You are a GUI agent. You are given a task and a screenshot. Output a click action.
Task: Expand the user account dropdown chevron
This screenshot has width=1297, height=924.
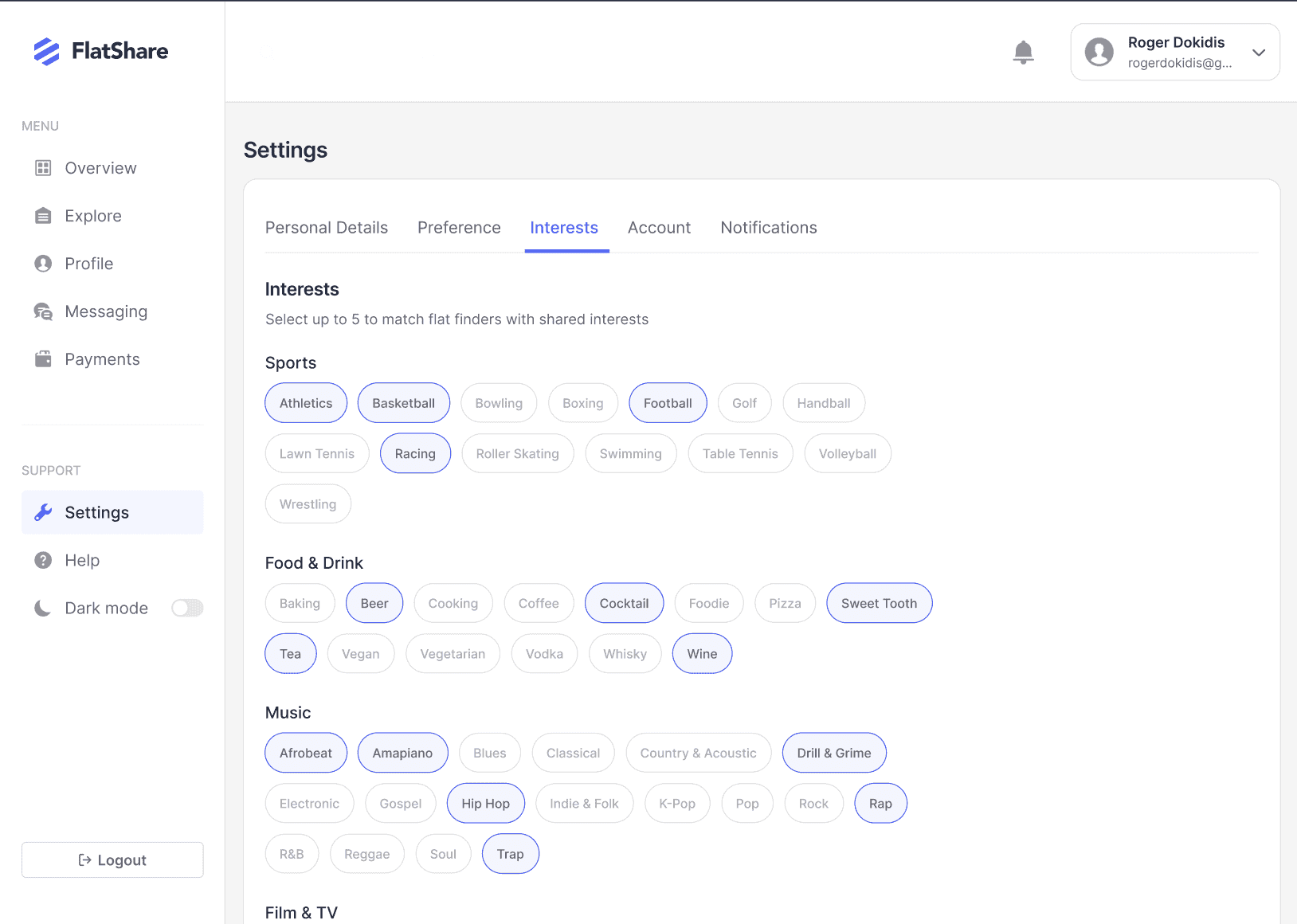click(1259, 53)
